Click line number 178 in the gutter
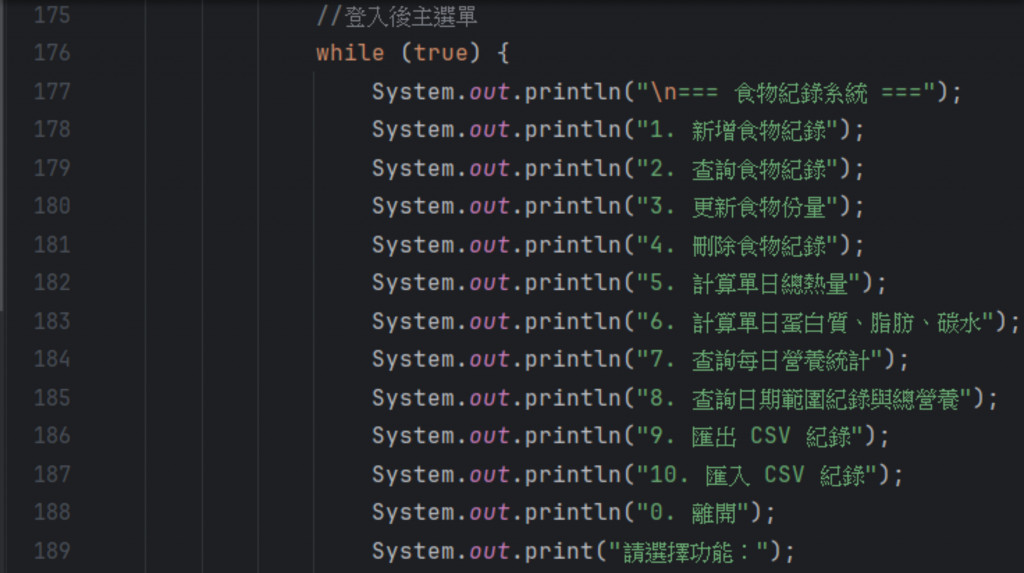Screen dimensions: 1024x573 click(x=52, y=129)
